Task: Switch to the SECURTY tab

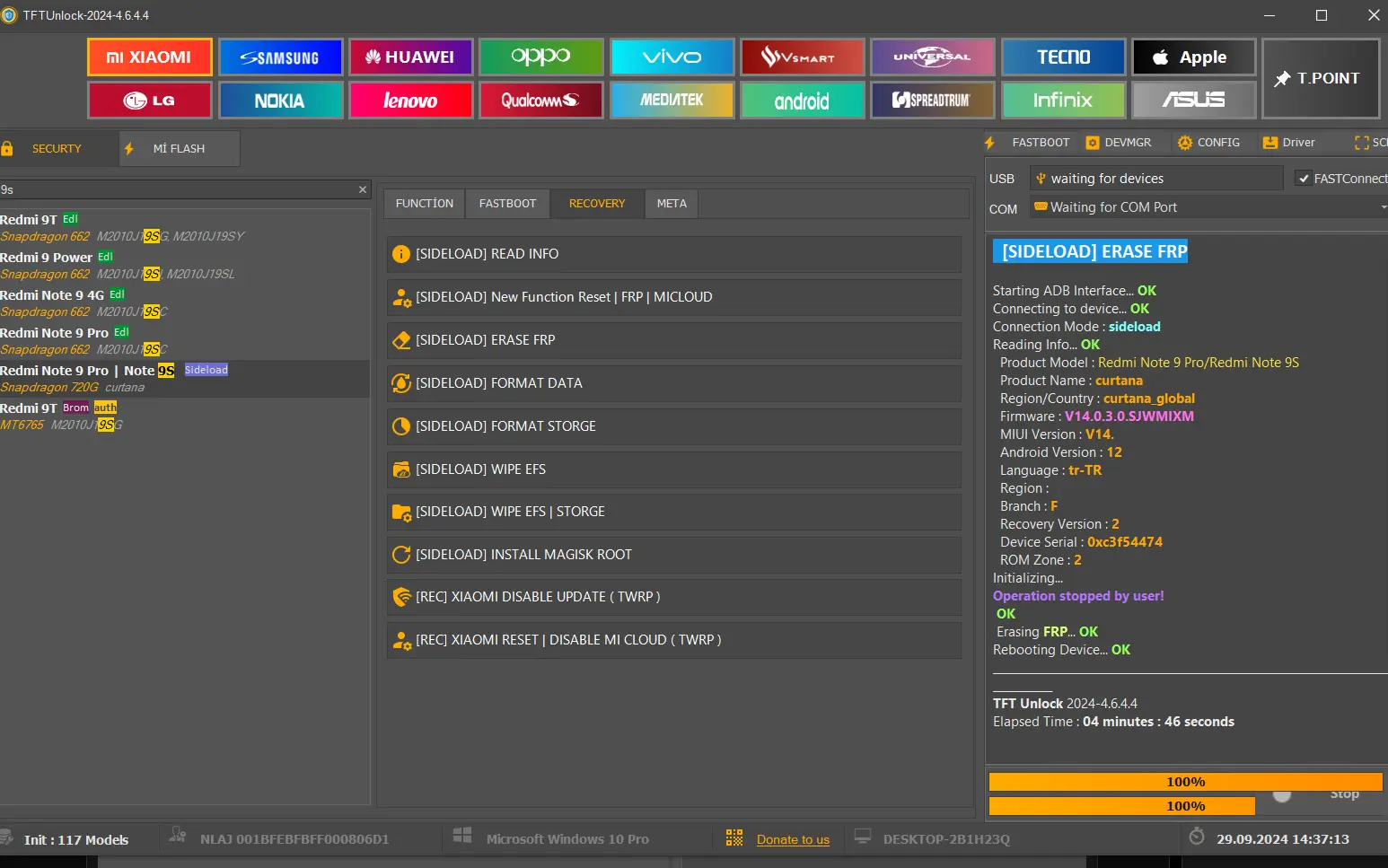Action: (57, 149)
